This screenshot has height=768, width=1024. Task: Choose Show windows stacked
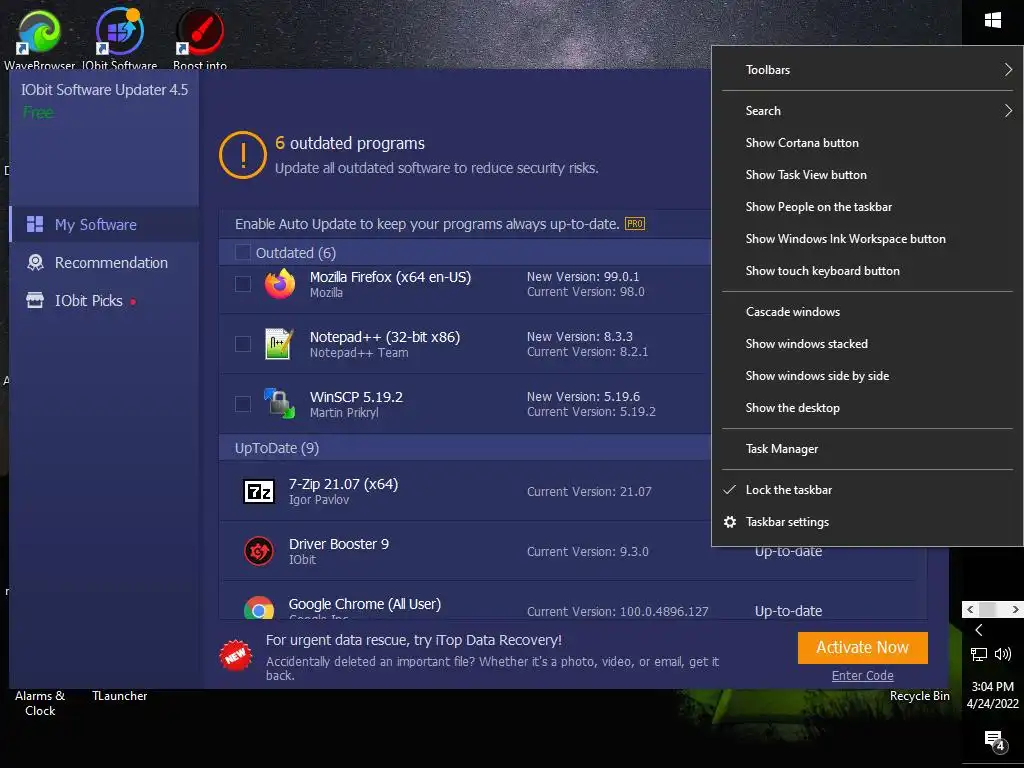coord(867,344)
